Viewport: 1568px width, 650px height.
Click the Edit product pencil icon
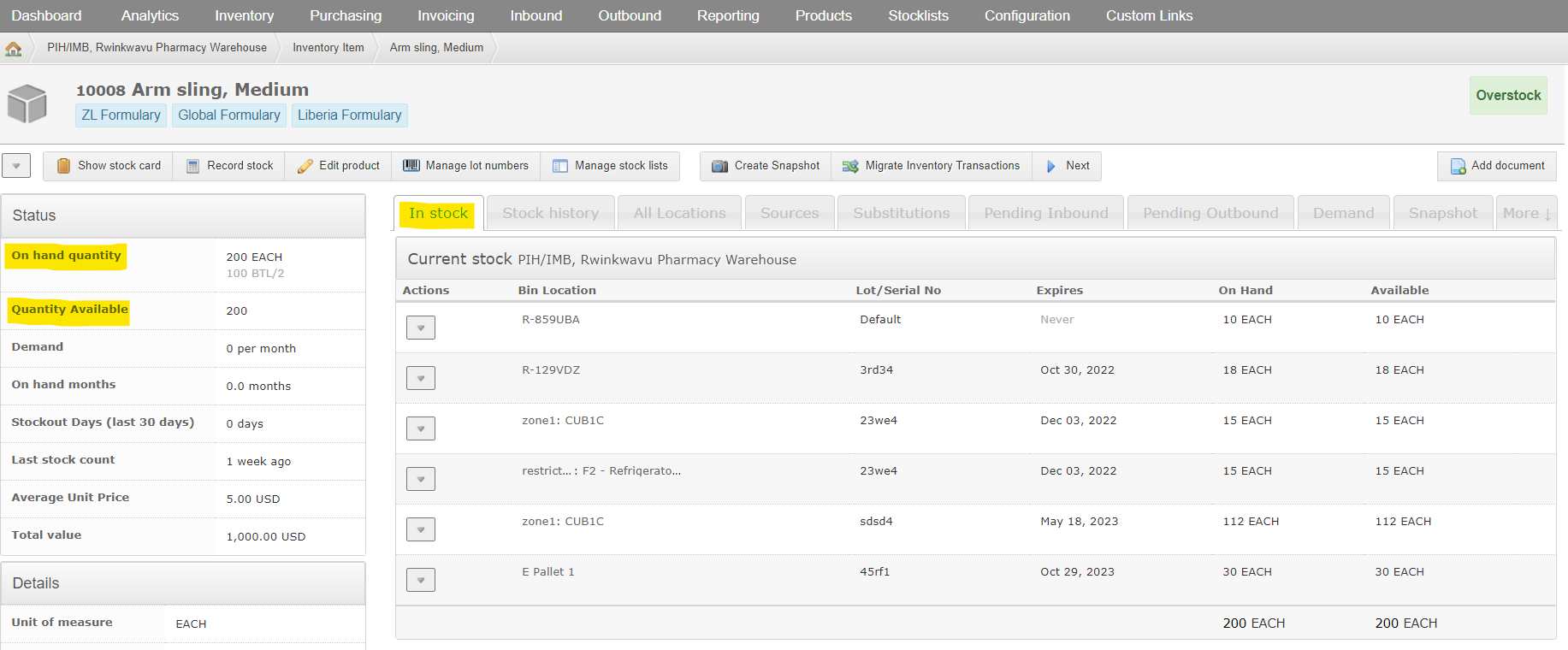point(305,166)
